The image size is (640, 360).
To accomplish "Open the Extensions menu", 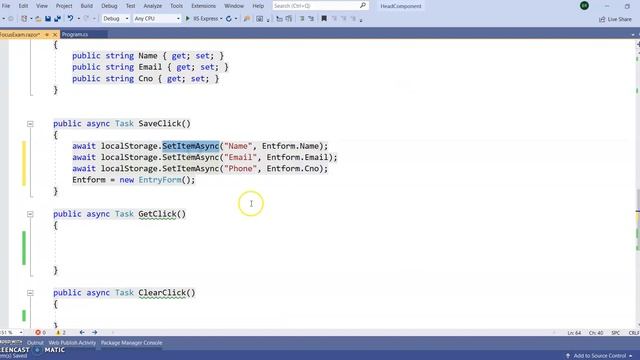I will point(203,6).
